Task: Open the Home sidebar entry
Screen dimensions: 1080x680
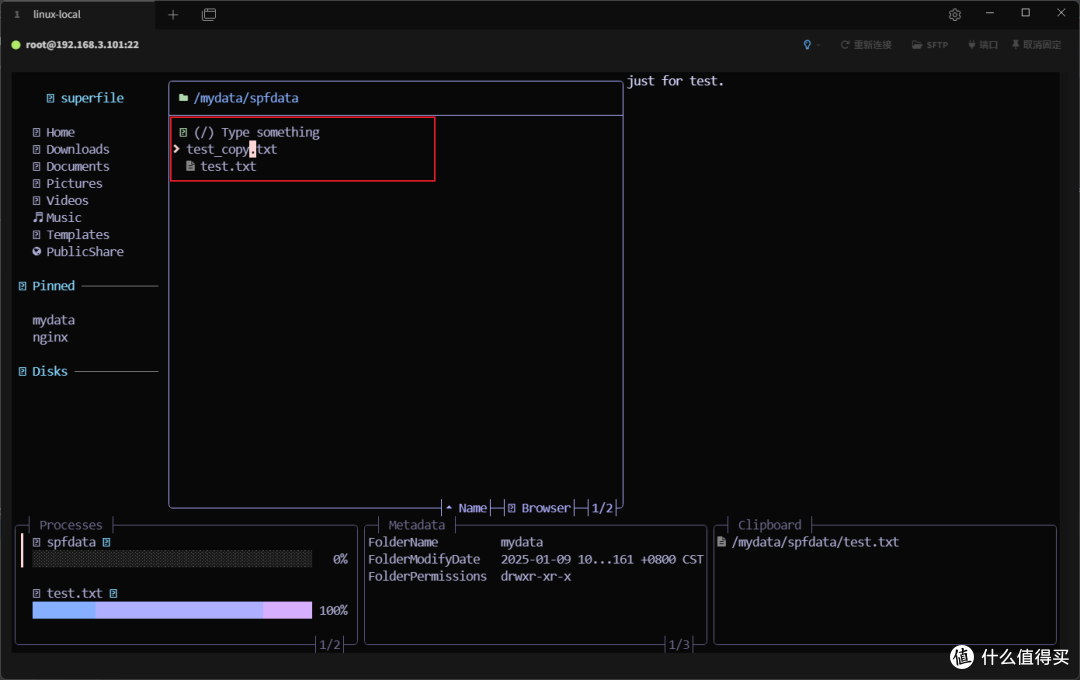Action: [x=53, y=132]
